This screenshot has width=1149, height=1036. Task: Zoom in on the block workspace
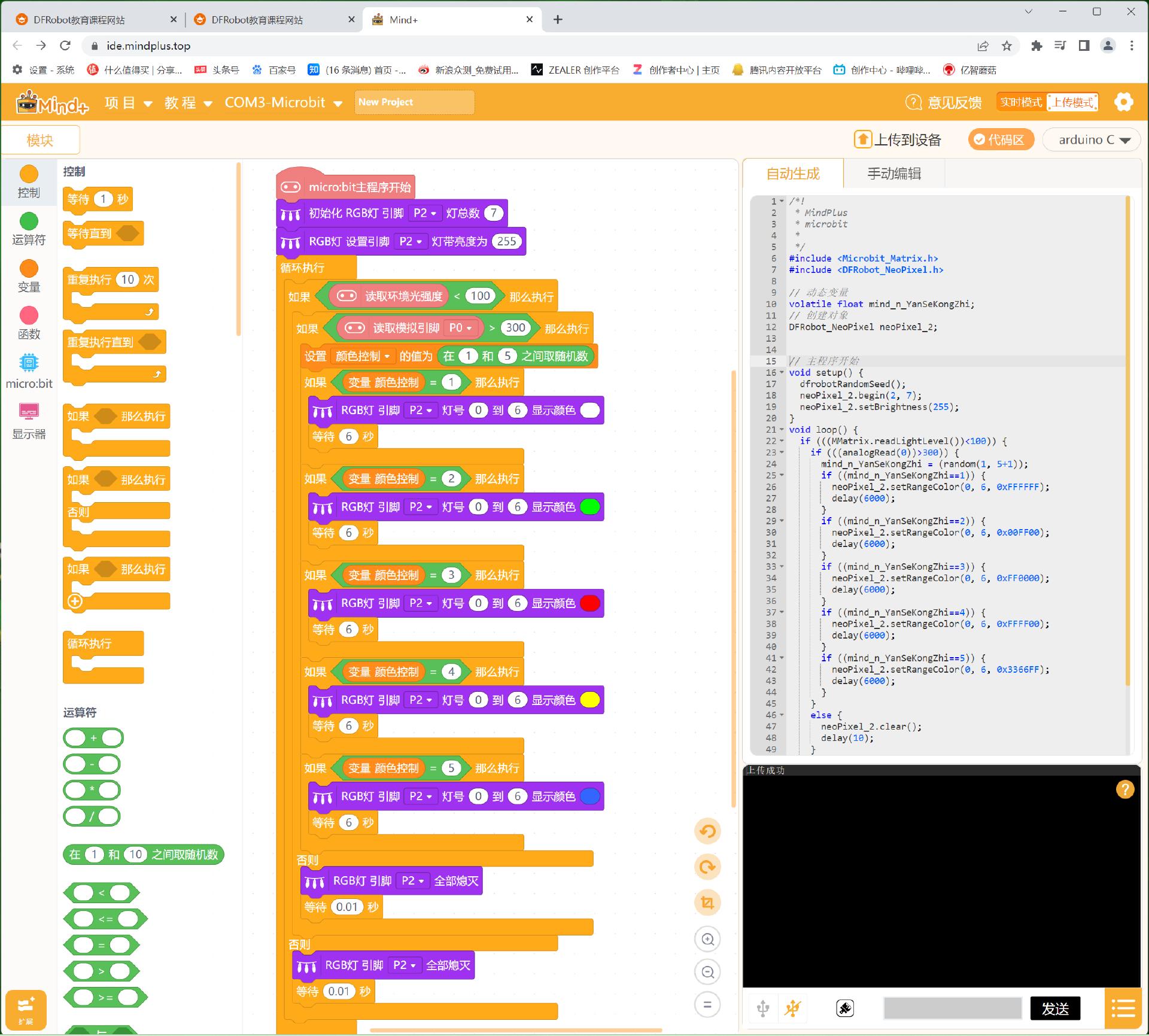[x=707, y=939]
